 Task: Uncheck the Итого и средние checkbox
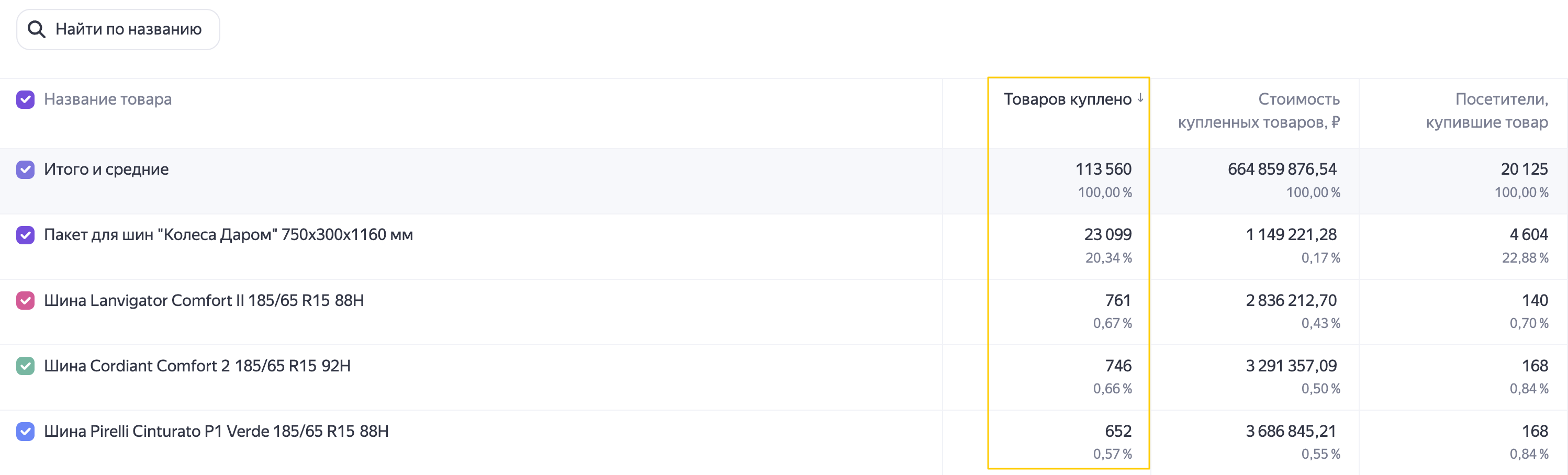(x=25, y=169)
